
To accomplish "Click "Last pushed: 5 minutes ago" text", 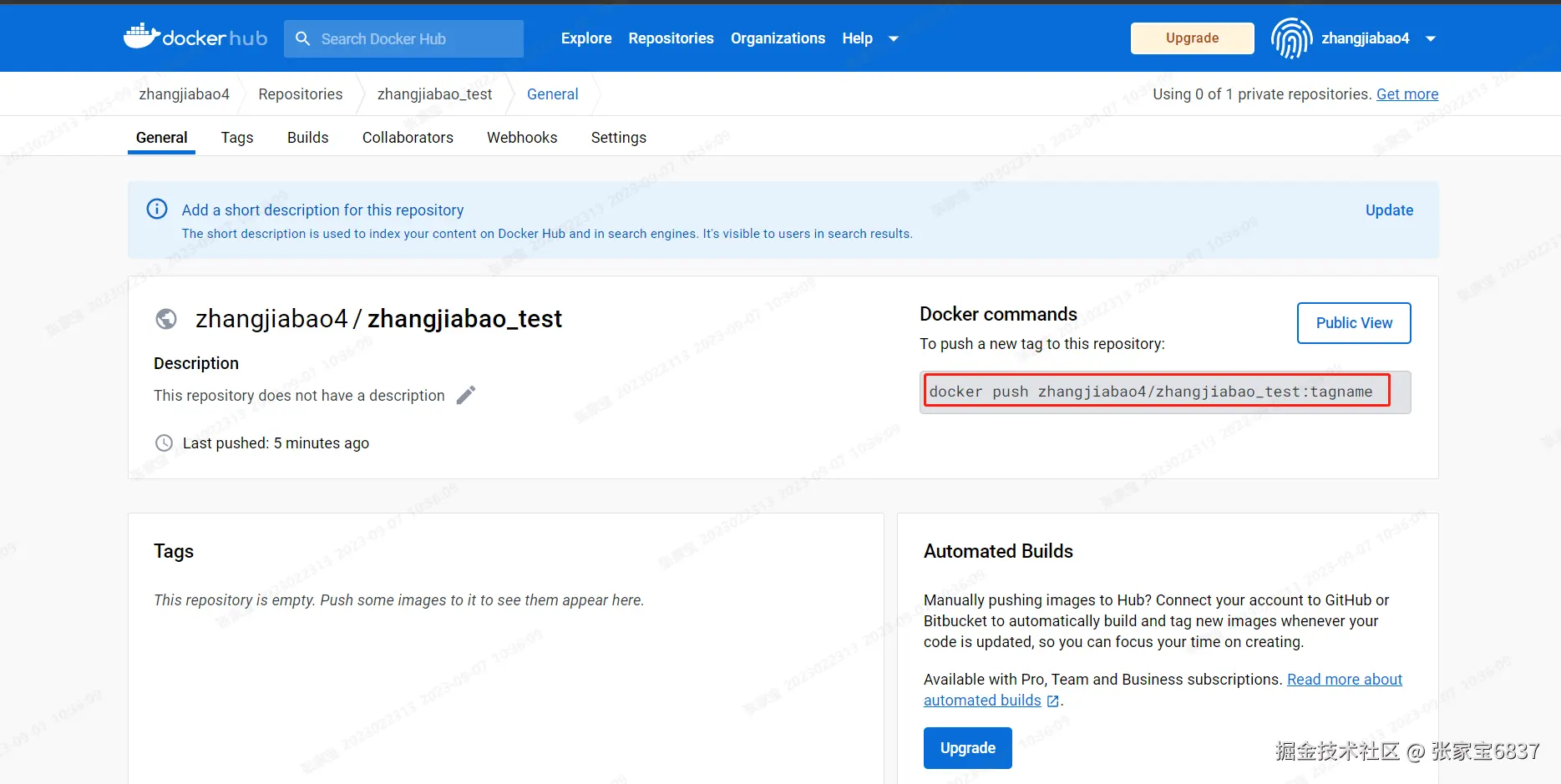I will (x=276, y=443).
